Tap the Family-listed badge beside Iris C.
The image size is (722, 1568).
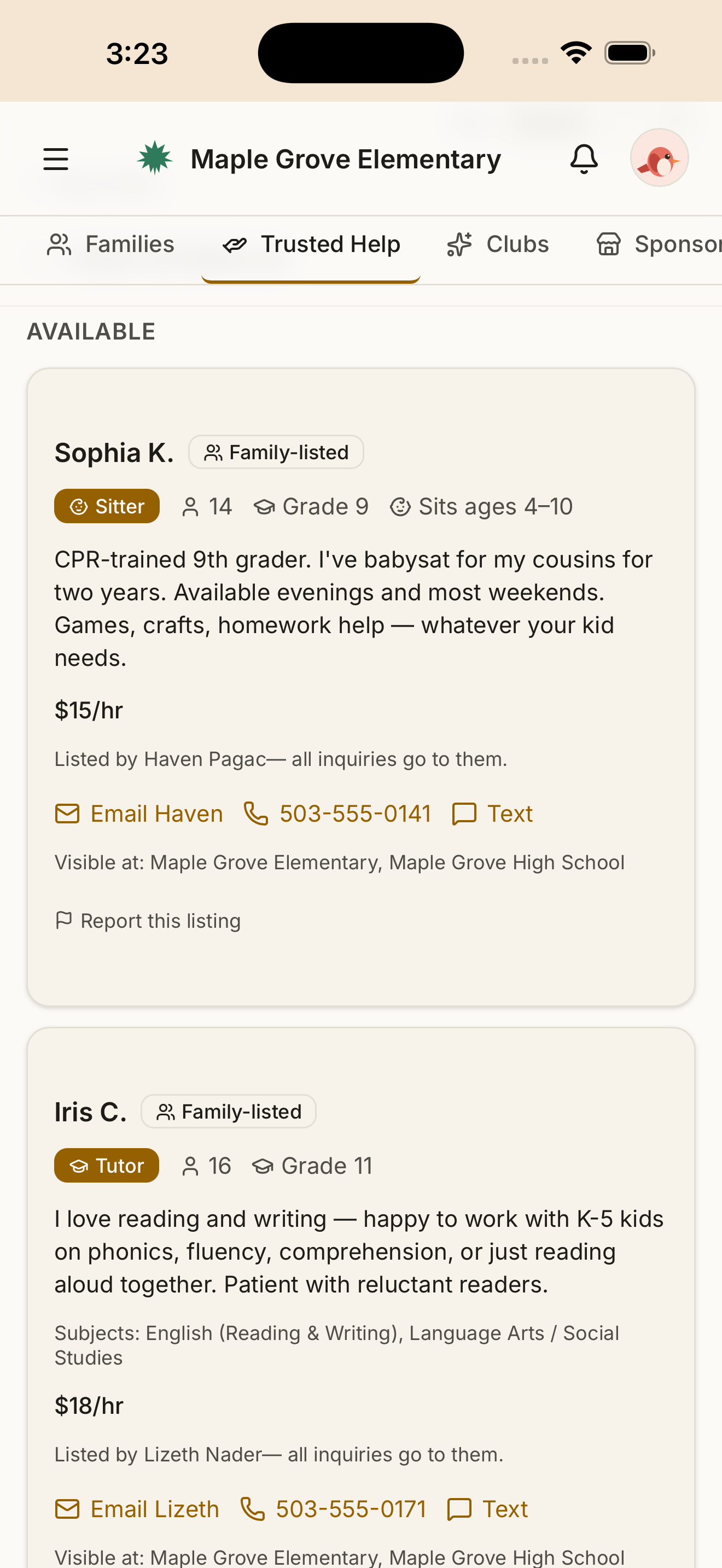point(228,1111)
